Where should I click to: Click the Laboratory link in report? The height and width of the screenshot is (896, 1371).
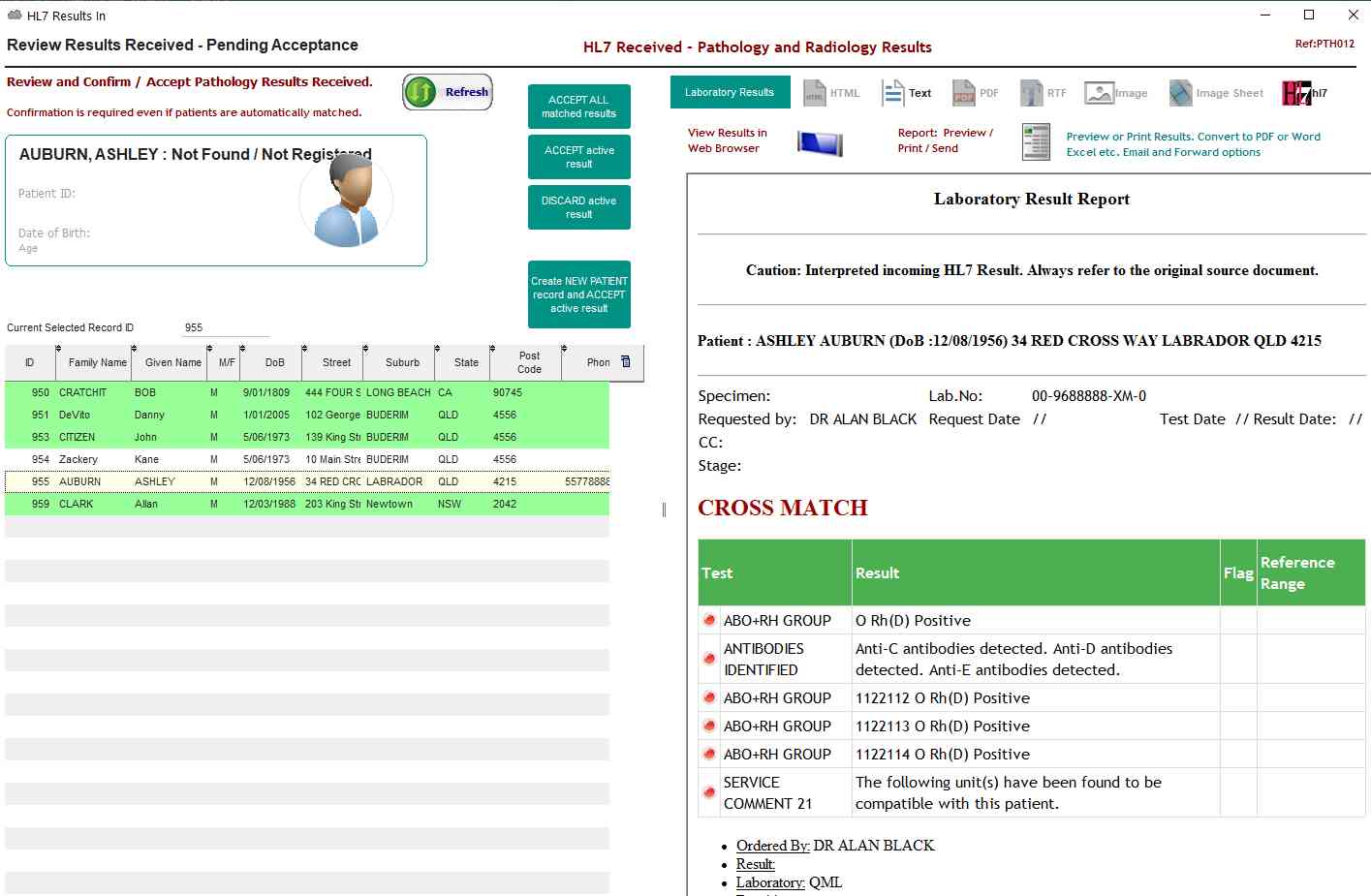point(770,882)
